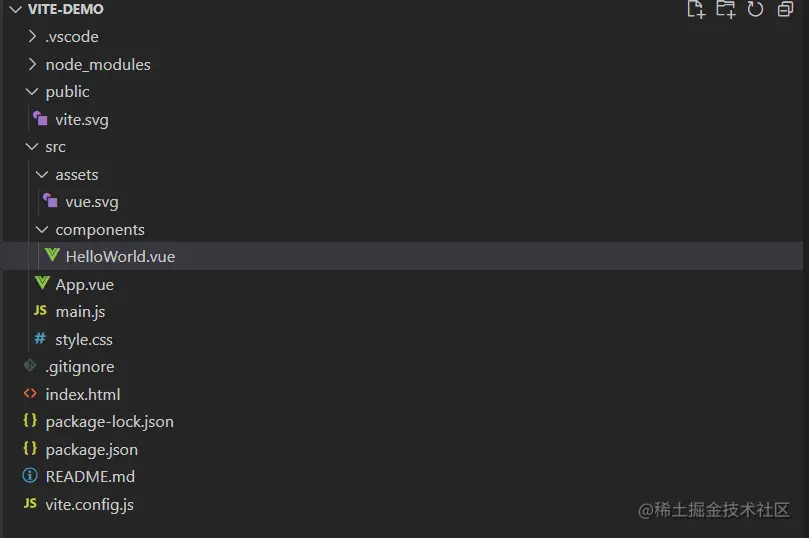Open vue.svg in assets folder
The width and height of the screenshot is (809, 538).
point(91,202)
